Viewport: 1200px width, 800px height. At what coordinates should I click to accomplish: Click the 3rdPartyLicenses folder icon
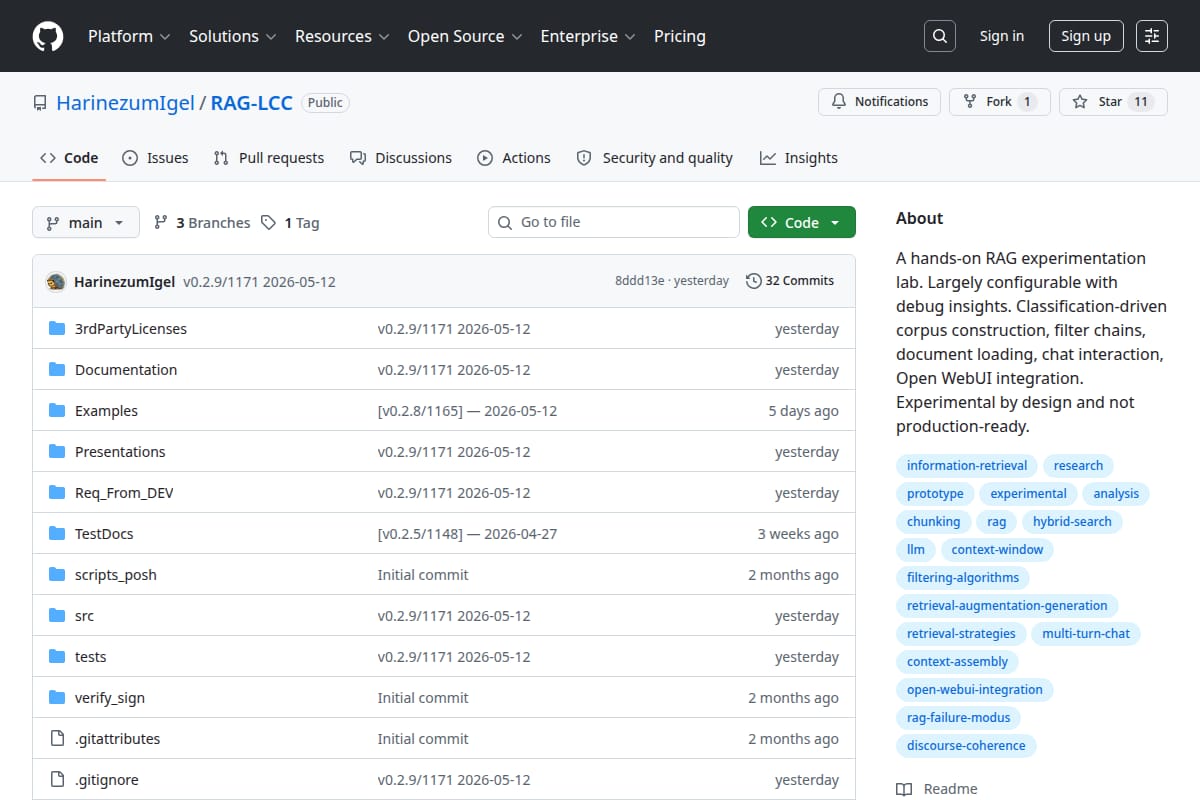[57, 329]
